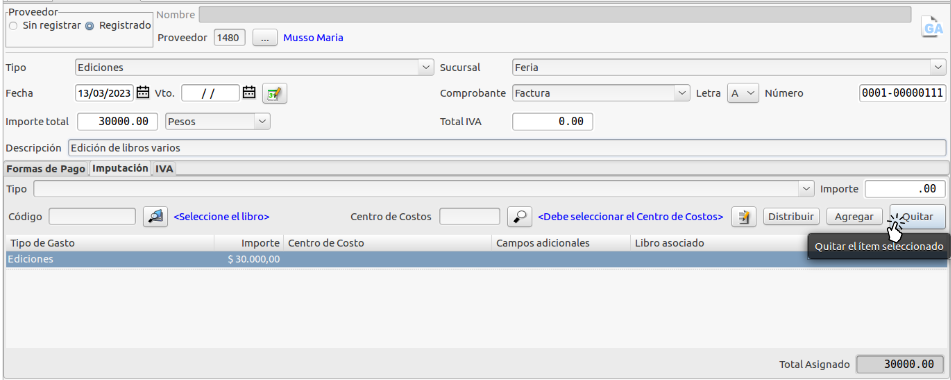Click the Código input field
Screen dimensions: 951x380
click(x=92, y=216)
